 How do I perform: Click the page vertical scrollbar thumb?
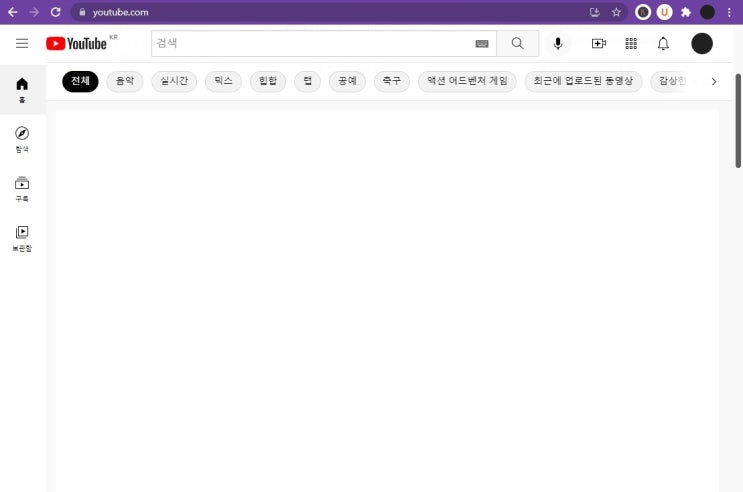(x=738, y=121)
